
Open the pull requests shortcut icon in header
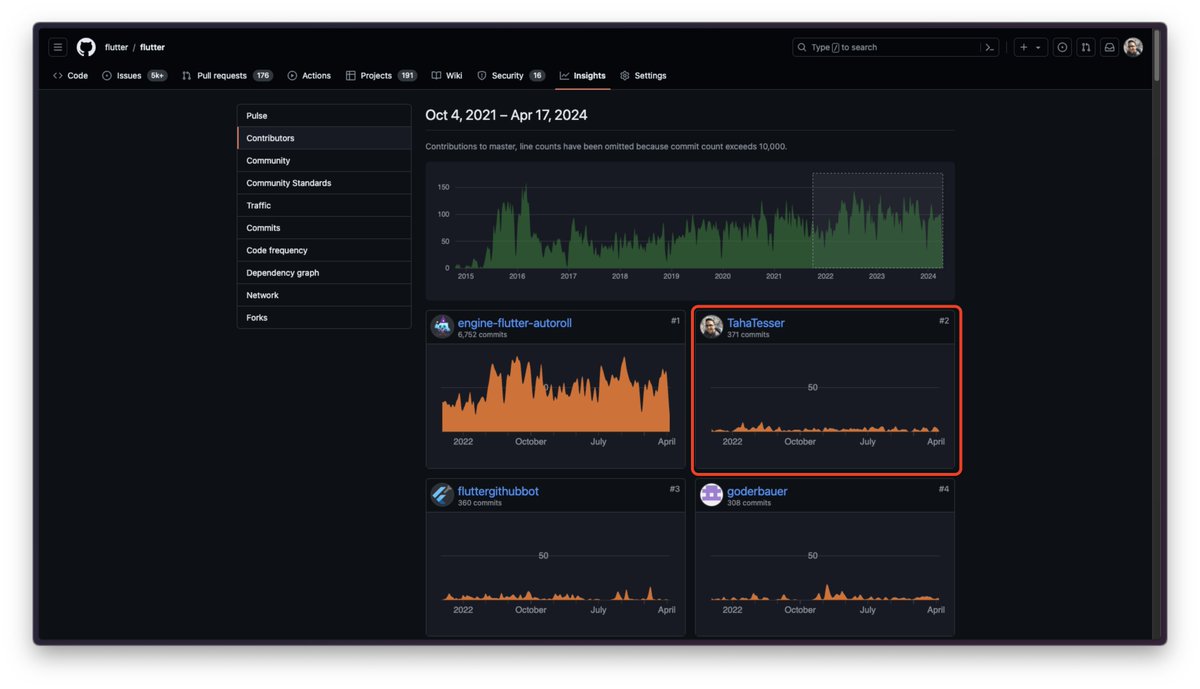[x=1086, y=47]
